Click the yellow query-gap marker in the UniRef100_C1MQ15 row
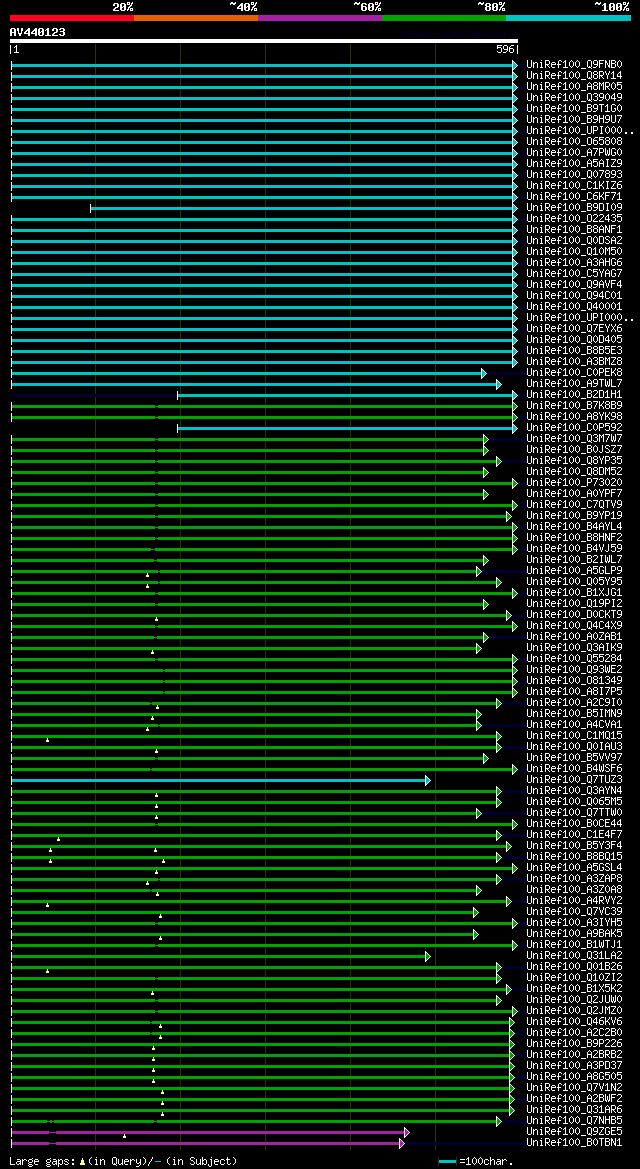 47,740
